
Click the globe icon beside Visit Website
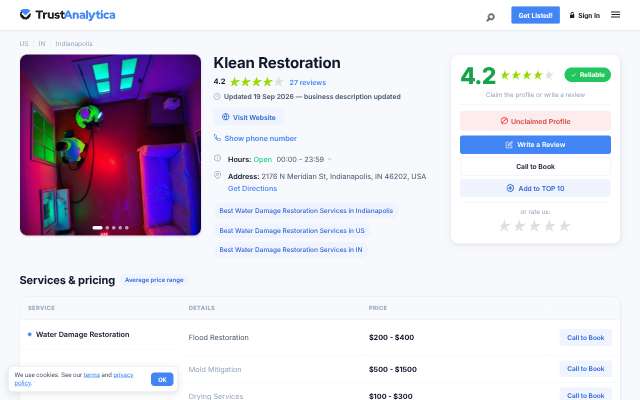point(225,117)
